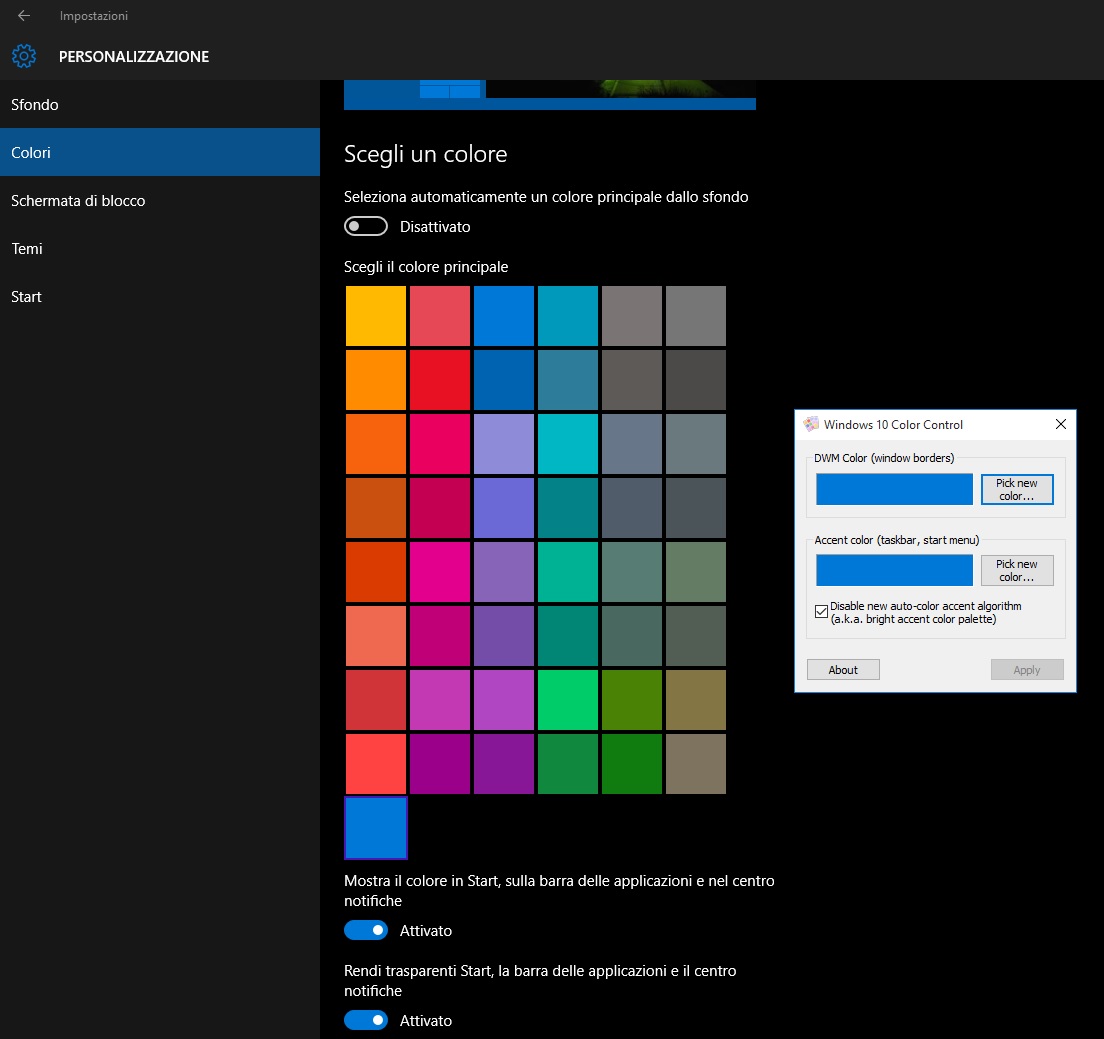Pick the bright green accent color swatch
This screenshot has height=1039, width=1104.
[567, 700]
